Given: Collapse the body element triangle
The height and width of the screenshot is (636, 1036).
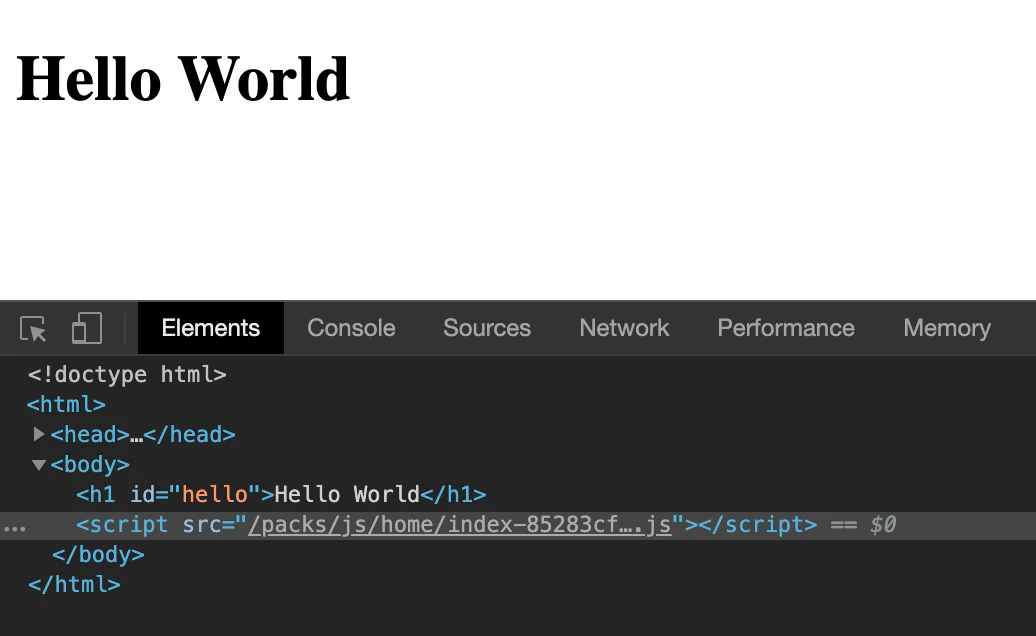Looking at the screenshot, I should [x=39, y=465].
